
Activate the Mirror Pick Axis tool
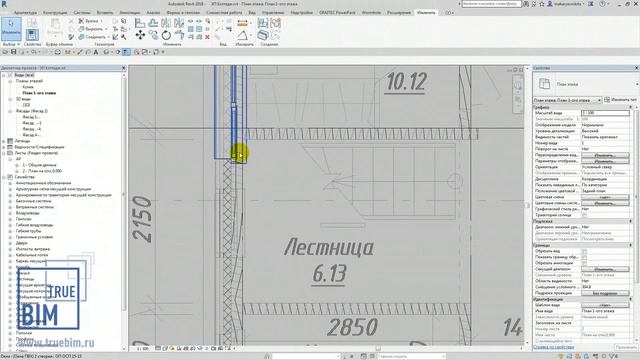[x=166, y=23]
